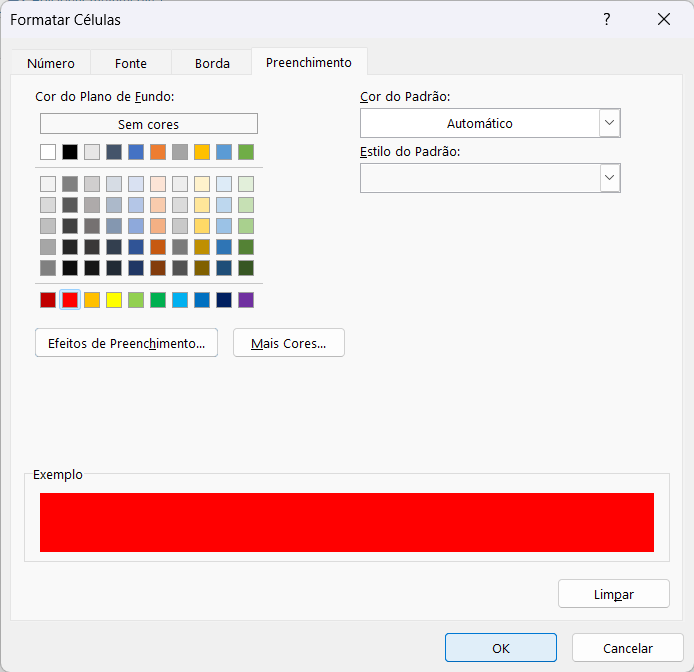Switch to the Fonte tab
The image size is (694, 672).
pyautogui.click(x=131, y=63)
